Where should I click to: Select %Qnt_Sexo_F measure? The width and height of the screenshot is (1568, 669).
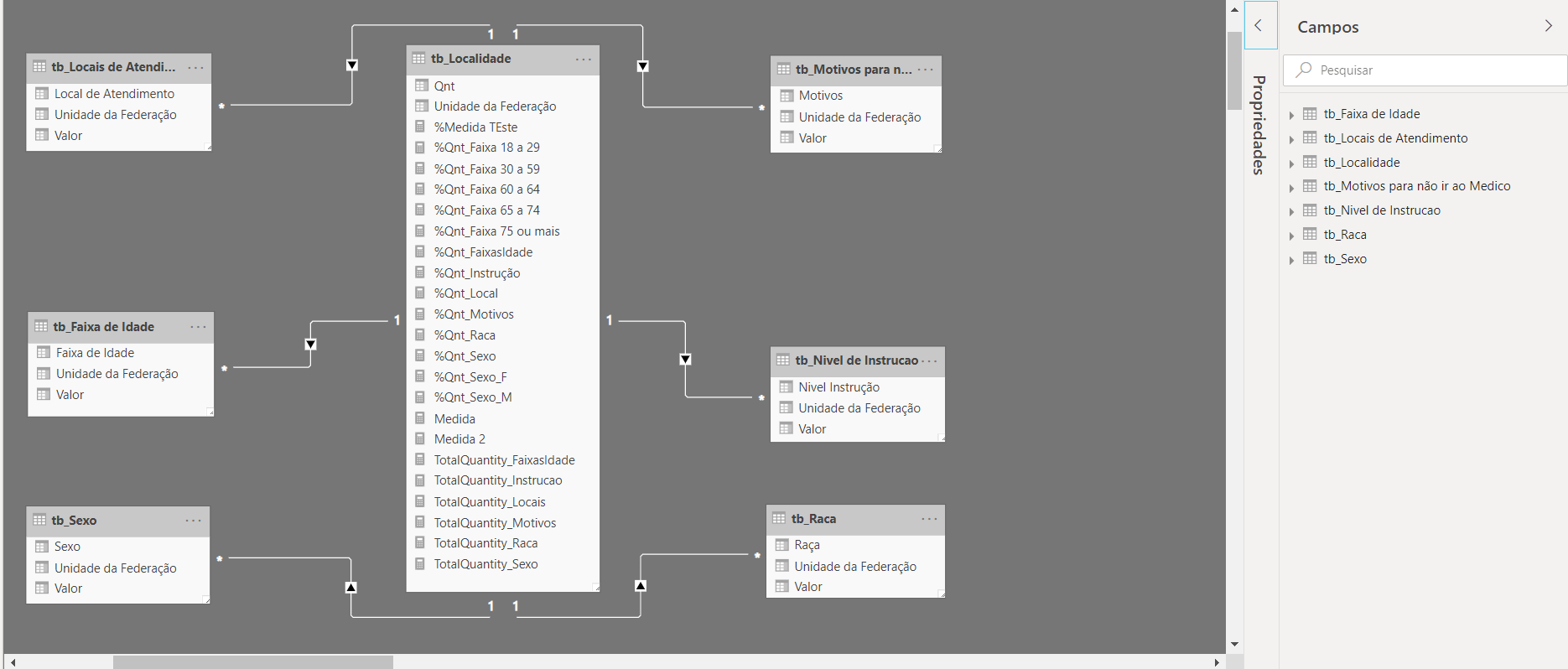tap(470, 377)
